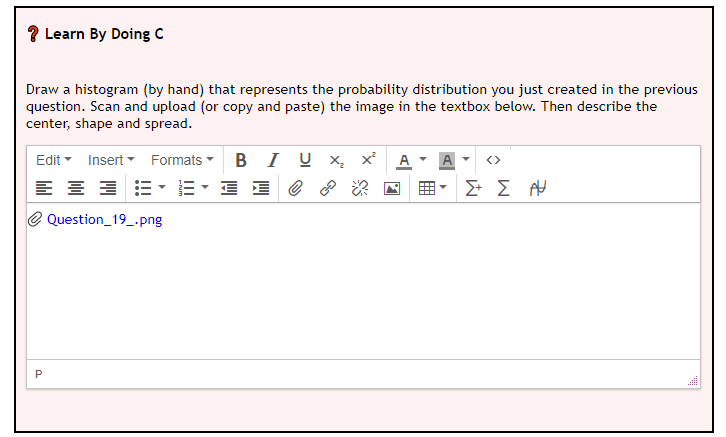Align text left
The image size is (726, 437).
44,188
